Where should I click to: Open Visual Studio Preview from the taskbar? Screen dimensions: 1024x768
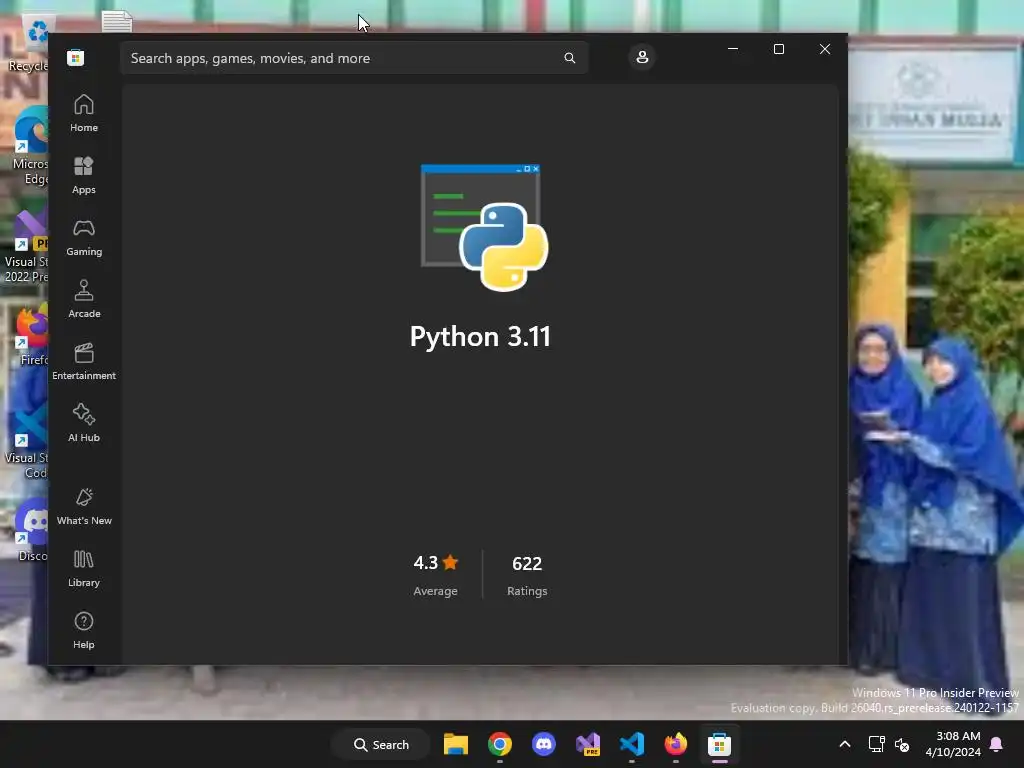[x=588, y=744]
